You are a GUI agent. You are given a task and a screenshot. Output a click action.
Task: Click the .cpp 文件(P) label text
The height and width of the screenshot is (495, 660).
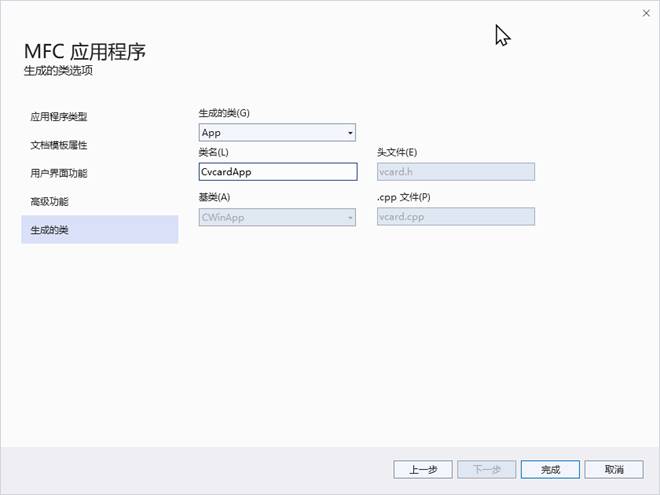404,198
